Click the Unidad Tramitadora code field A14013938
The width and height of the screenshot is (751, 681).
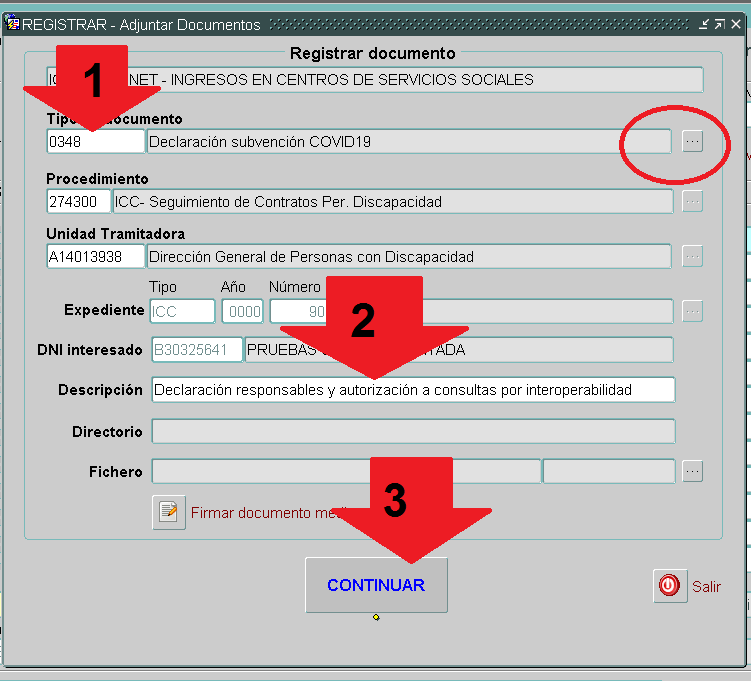pos(95,257)
